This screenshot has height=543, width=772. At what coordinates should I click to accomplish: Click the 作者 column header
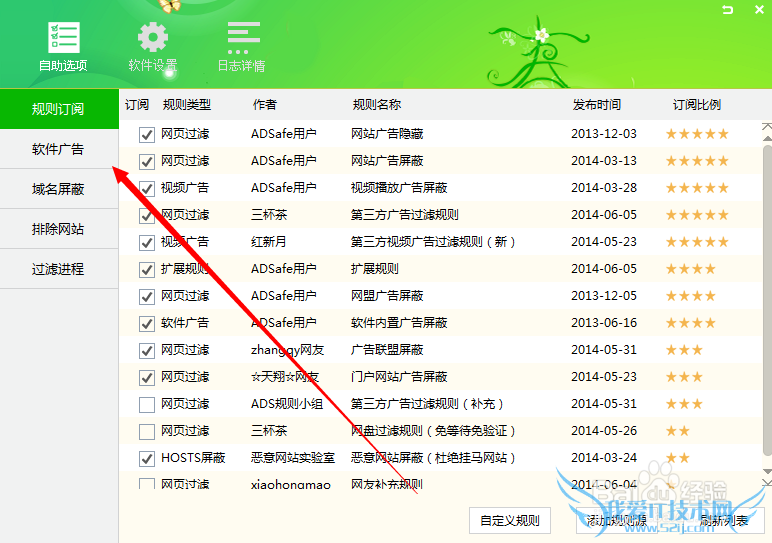265,105
